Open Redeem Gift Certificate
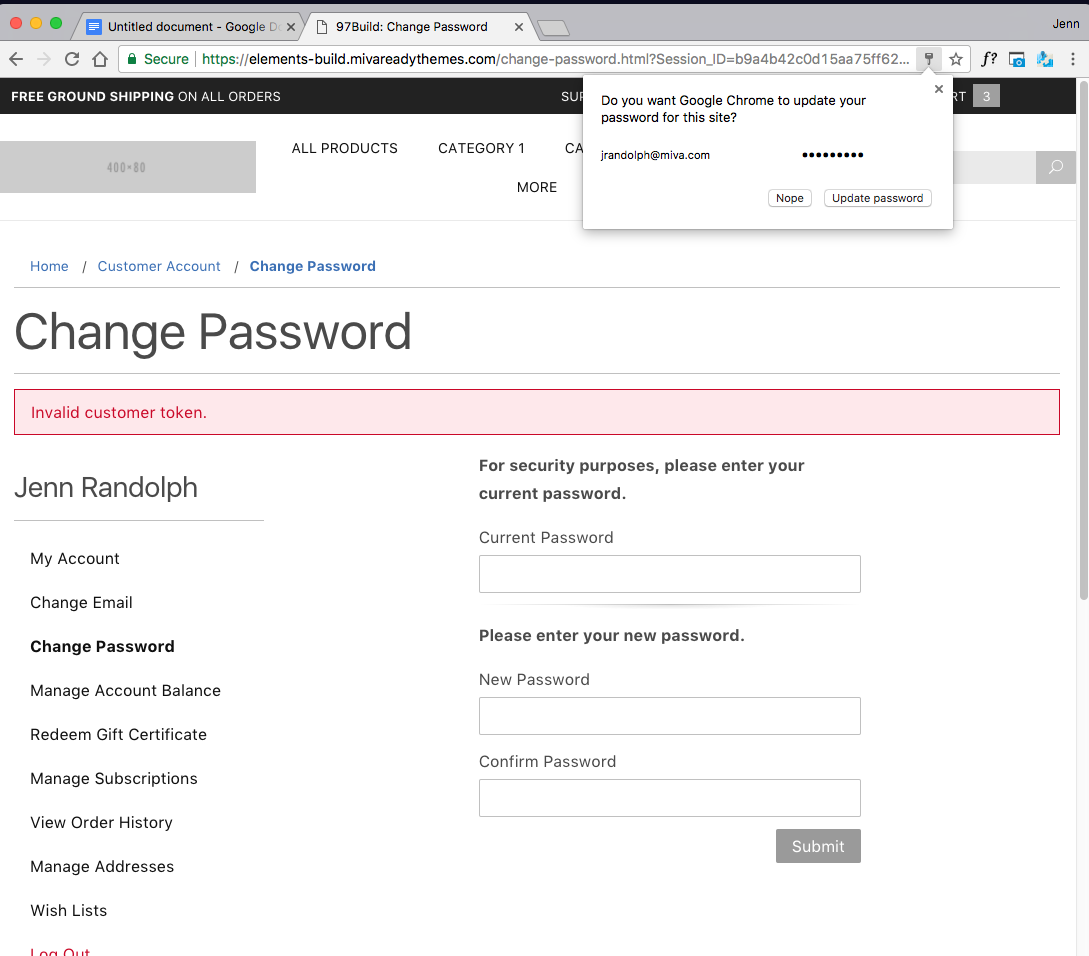The height and width of the screenshot is (956, 1089). tap(119, 734)
